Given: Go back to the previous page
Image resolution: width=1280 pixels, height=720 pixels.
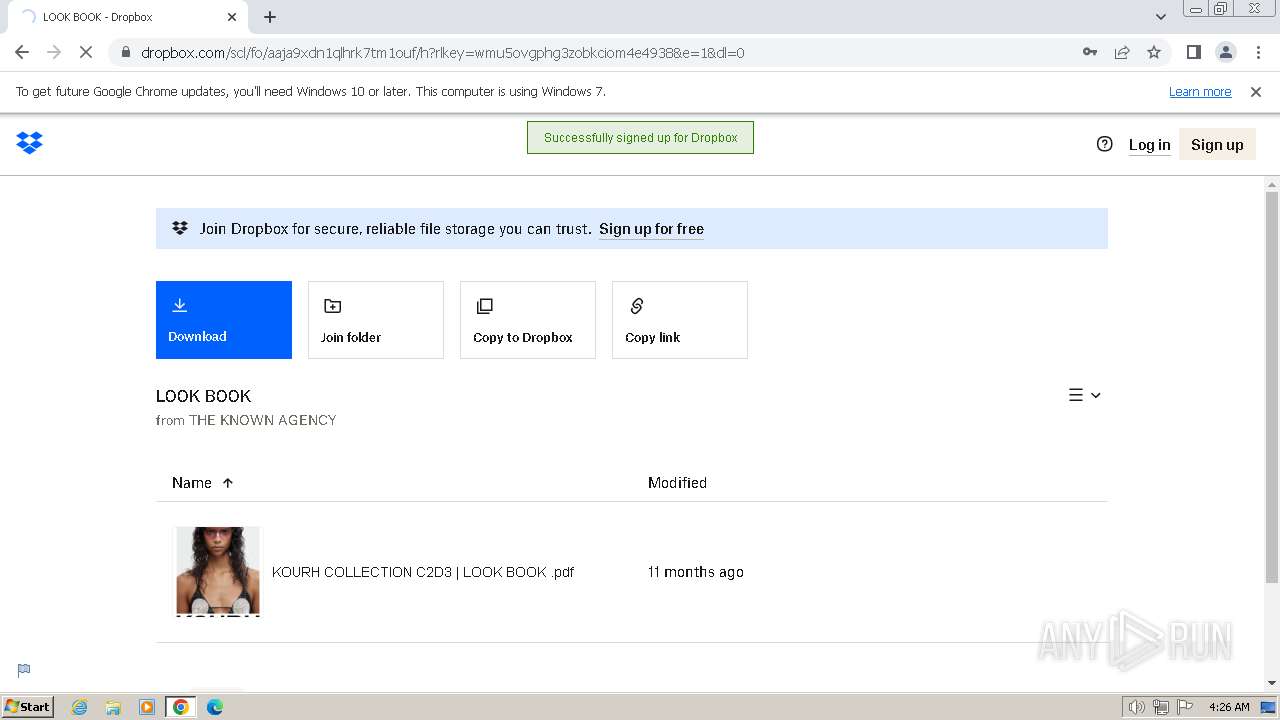Looking at the screenshot, I should (22, 52).
